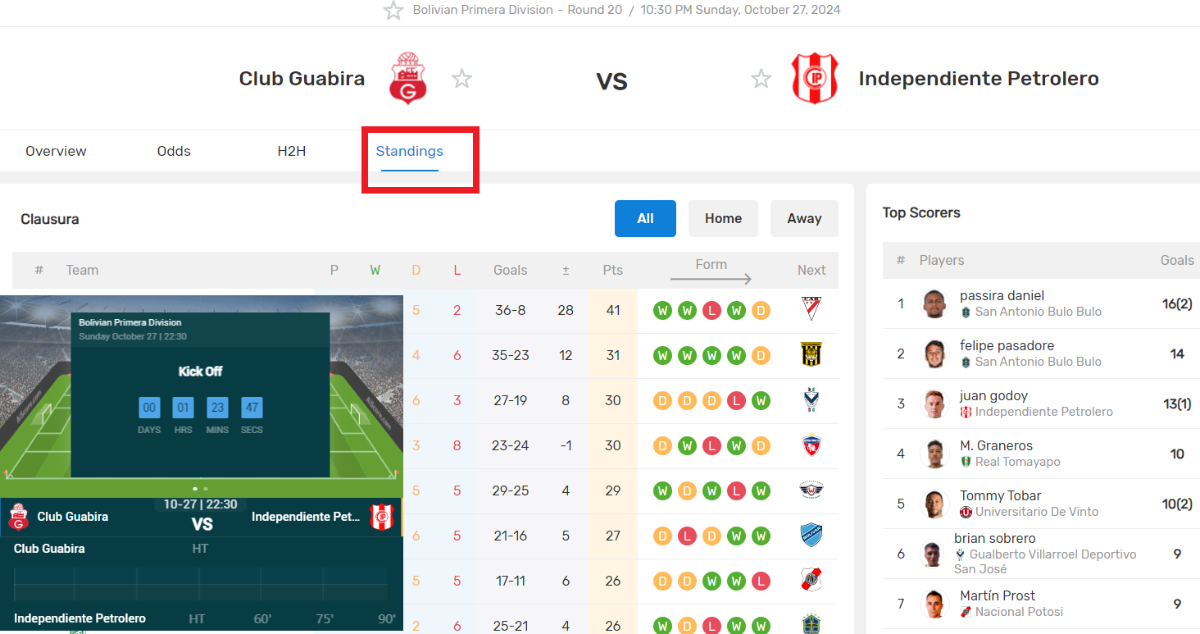Click next-opponent crest in the 29 points row
The height and width of the screenshot is (634, 1200).
click(x=812, y=490)
